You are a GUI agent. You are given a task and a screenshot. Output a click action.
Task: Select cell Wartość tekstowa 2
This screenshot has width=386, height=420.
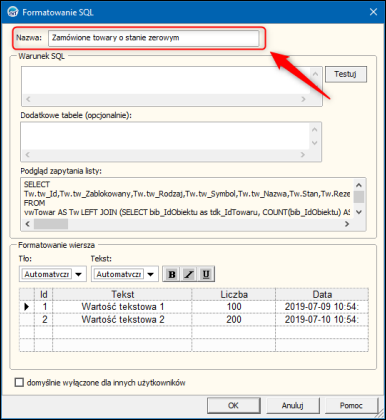point(122,320)
